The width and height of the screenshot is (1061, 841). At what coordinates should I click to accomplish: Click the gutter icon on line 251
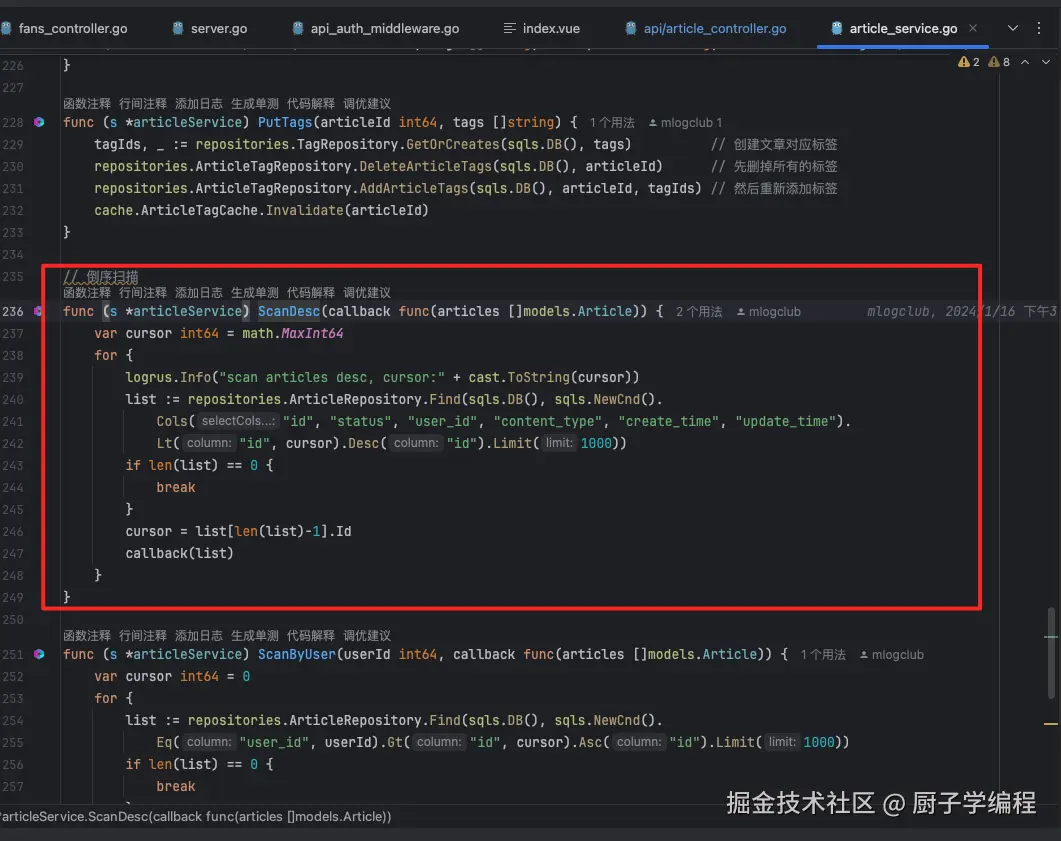tap(39, 654)
